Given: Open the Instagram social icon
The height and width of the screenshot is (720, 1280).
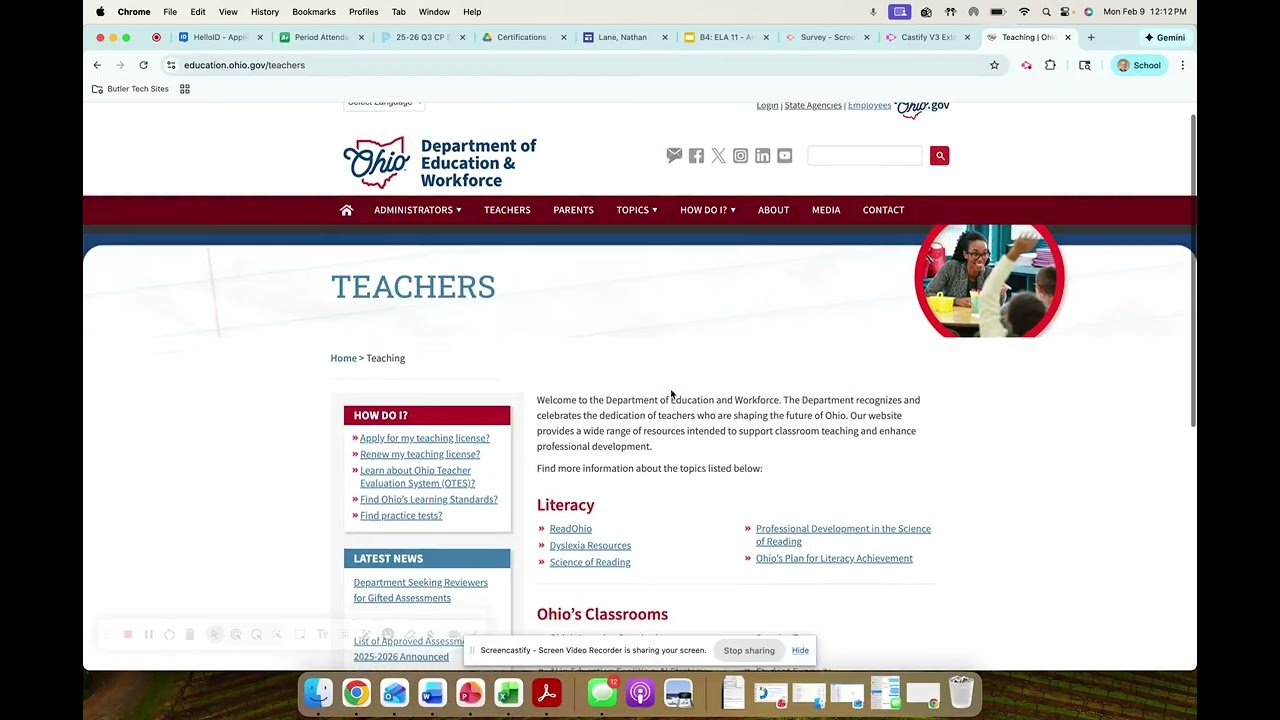Looking at the screenshot, I should pyautogui.click(x=740, y=156).
